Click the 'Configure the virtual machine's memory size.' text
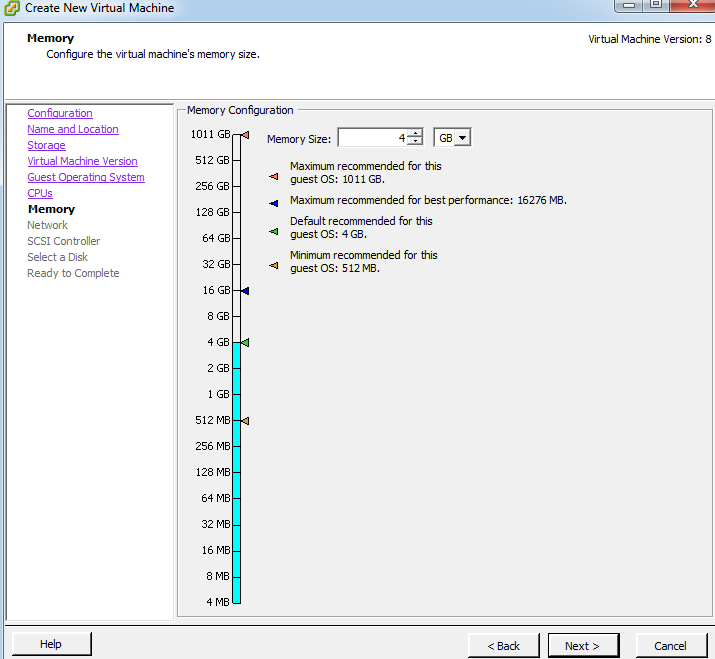Image resolution: width=715 pixels, height=659 pixels. pyautogui.click(x=153, y=54)
